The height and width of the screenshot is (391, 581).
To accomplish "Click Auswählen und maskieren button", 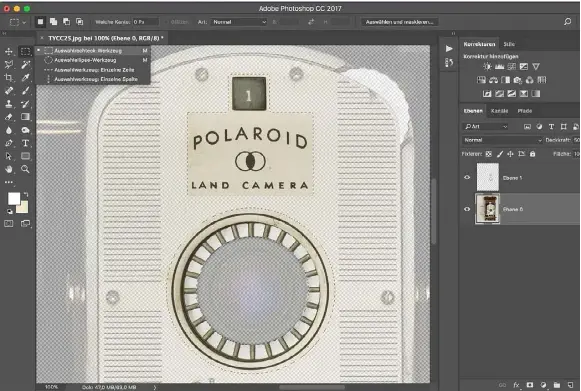I will pyautogui.click(x=399, y=22).
